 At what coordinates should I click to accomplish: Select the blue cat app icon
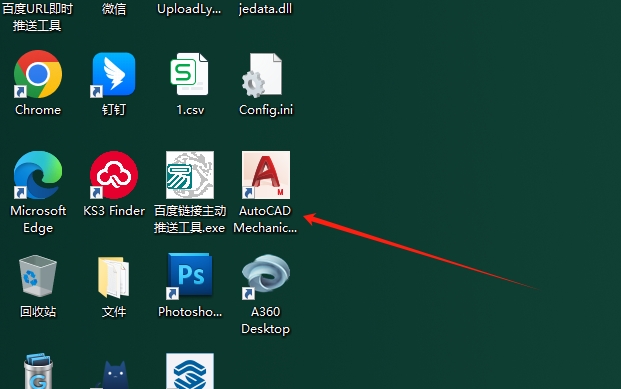(114, 374)
